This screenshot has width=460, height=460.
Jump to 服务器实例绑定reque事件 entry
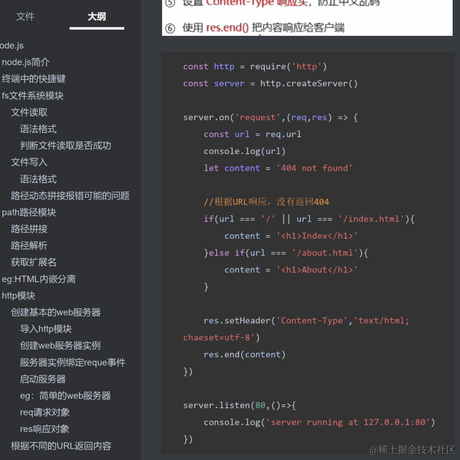(73, 362)
